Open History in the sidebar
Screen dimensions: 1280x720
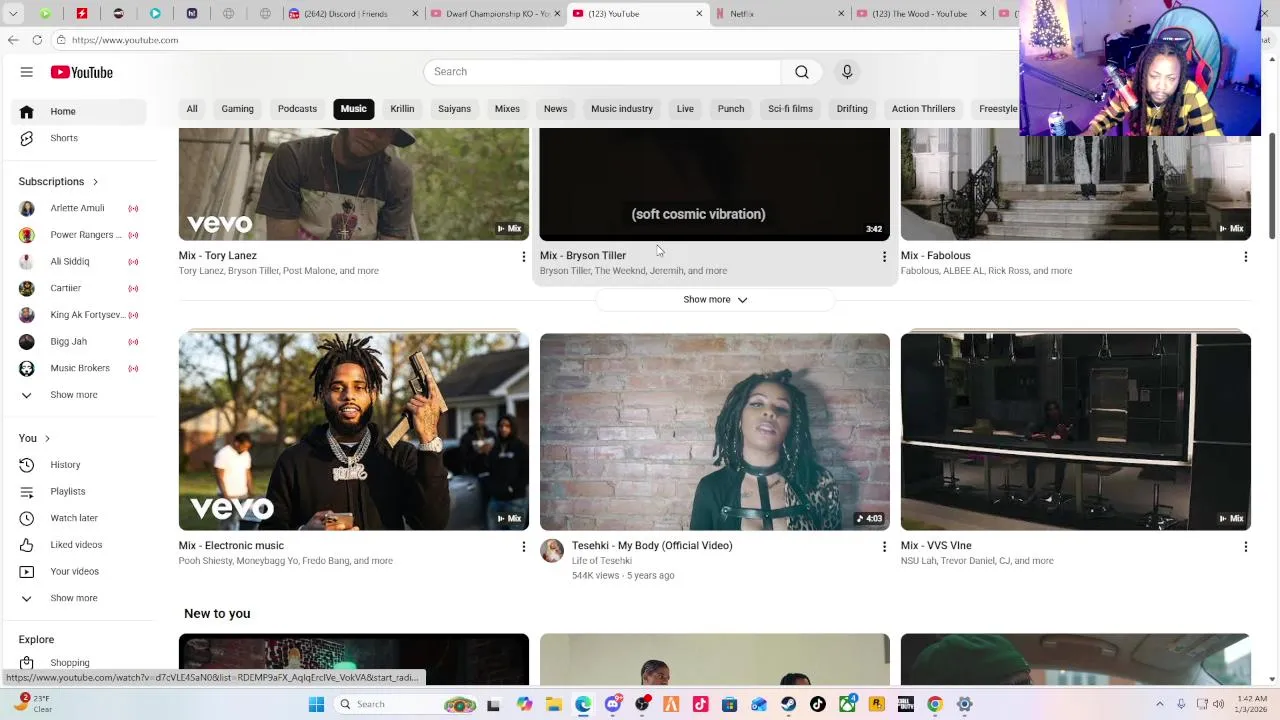(80, 465)
